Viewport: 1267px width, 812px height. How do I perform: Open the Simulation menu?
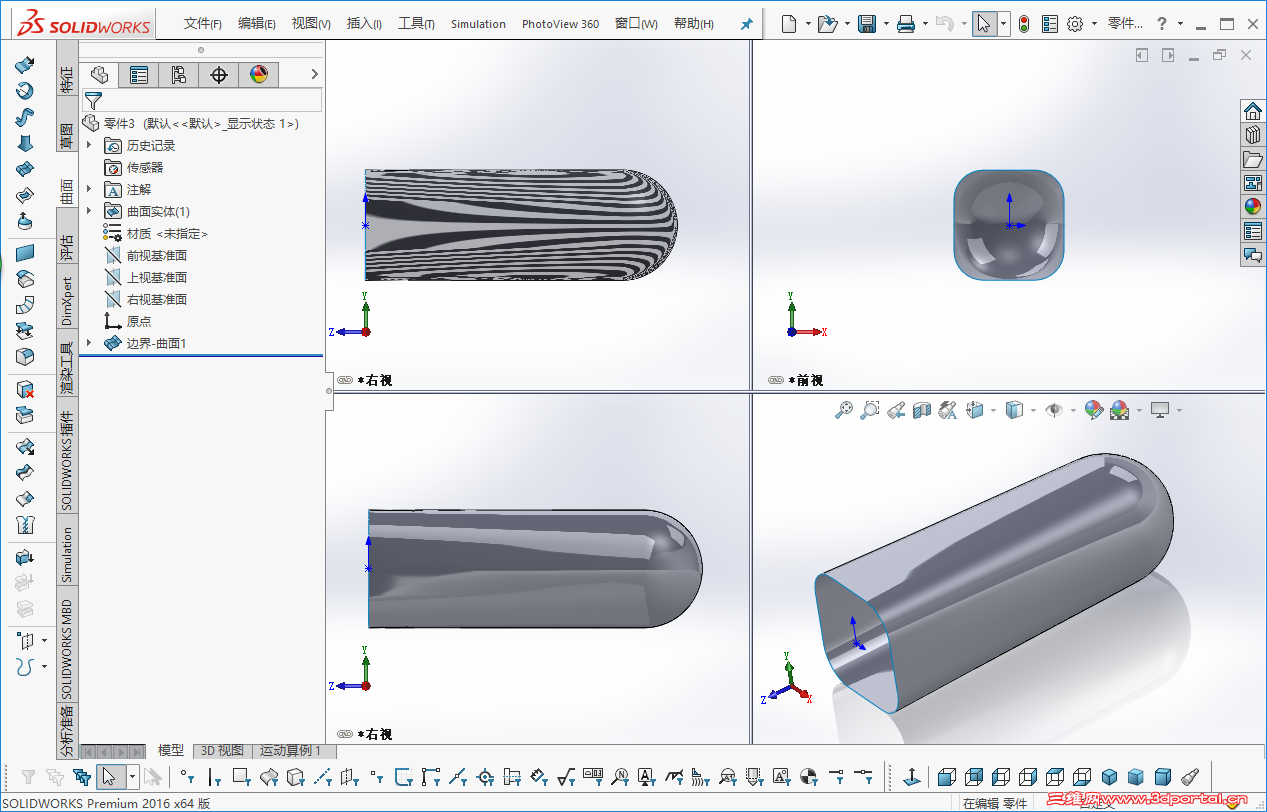click(x=478, y=24)
